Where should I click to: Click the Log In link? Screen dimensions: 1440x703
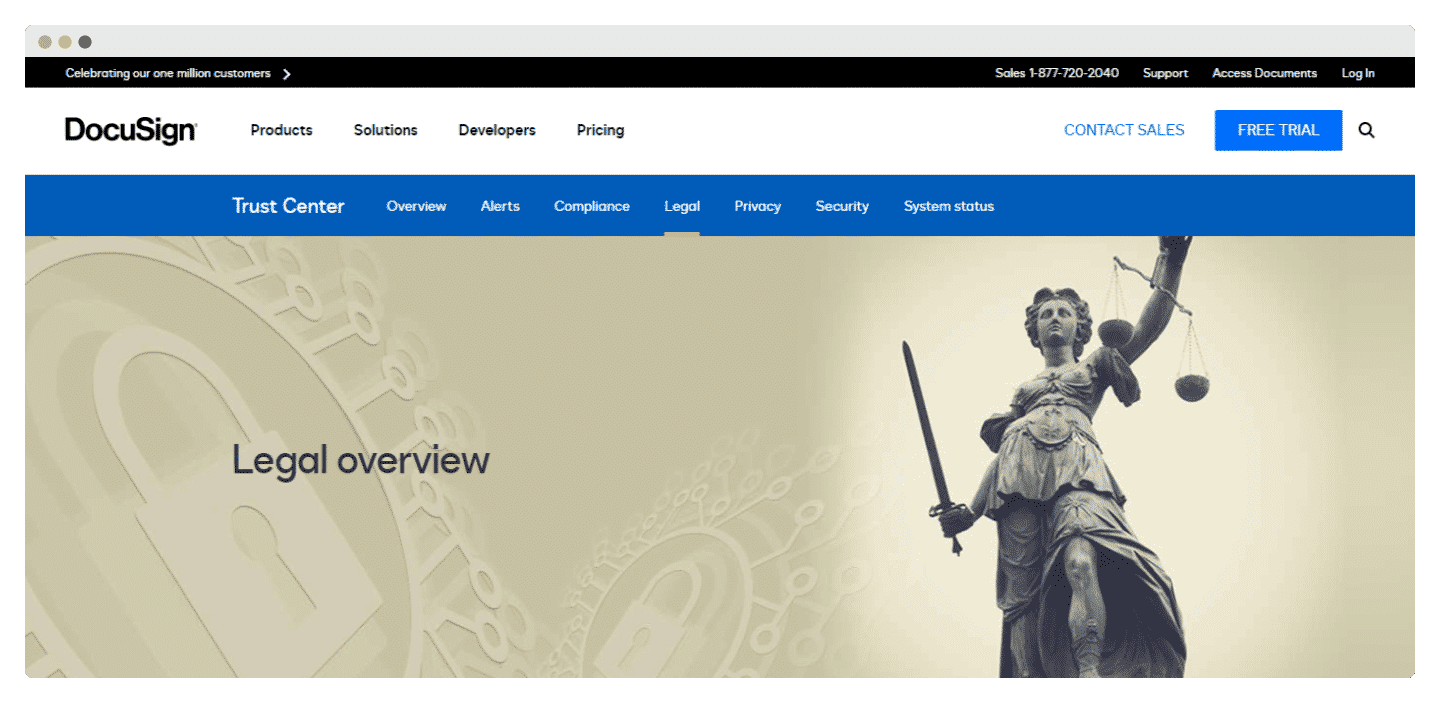pos(1358,73)
